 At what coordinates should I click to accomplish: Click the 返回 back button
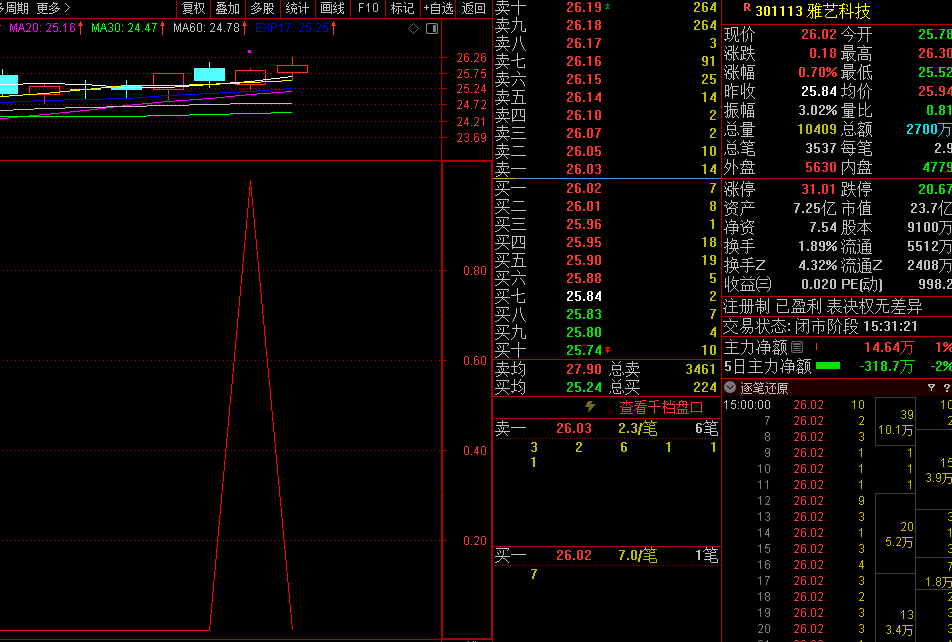pyautogui.click(x=474, y=8)
